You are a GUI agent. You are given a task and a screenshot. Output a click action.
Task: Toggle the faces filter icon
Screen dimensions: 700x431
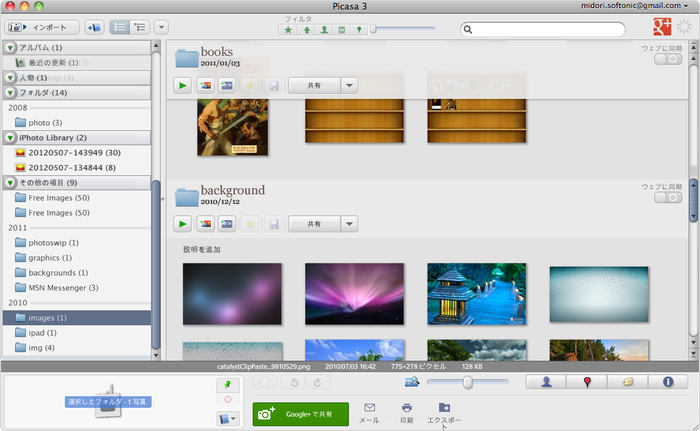[324, 30]
